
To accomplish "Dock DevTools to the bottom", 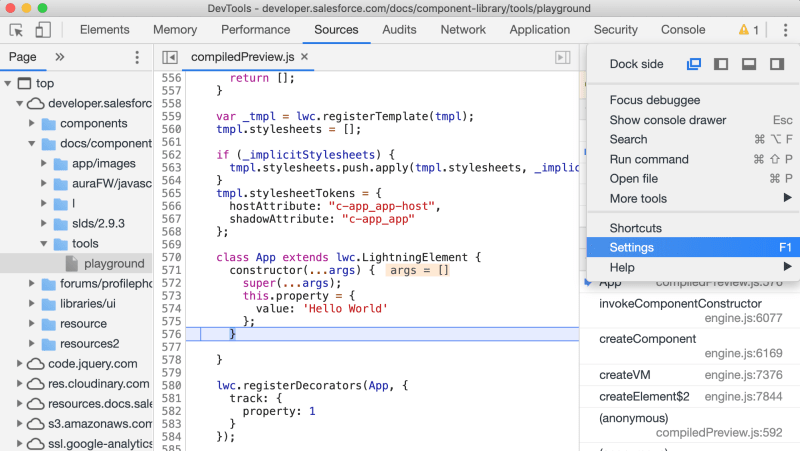I will tap(749, 64).
